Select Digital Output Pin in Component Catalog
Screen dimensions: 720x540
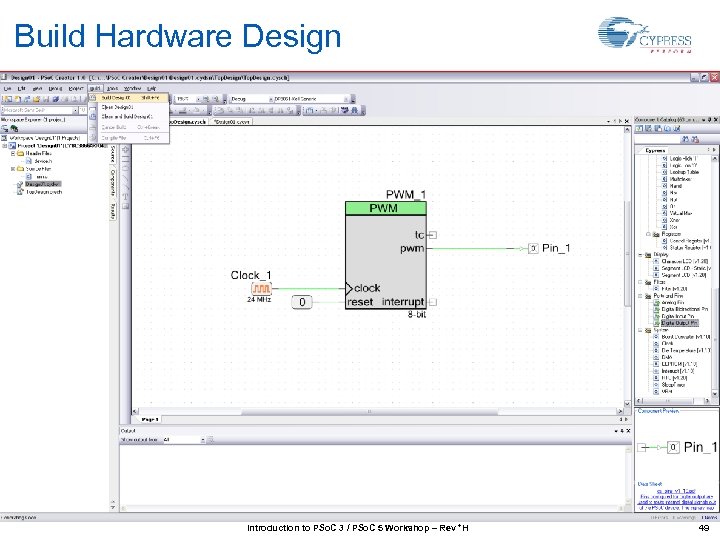pos(679,323)
